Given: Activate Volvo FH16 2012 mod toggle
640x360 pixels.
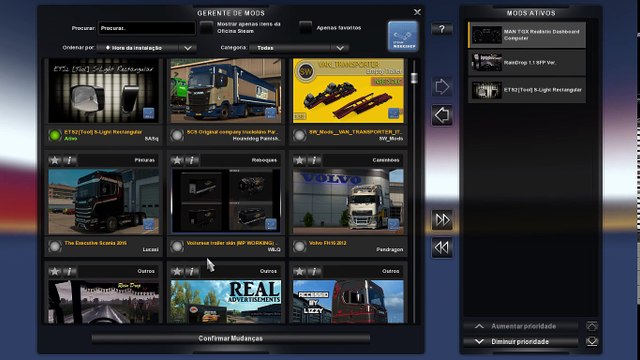Looking at the screenshot, I should [x=299, y=246].
